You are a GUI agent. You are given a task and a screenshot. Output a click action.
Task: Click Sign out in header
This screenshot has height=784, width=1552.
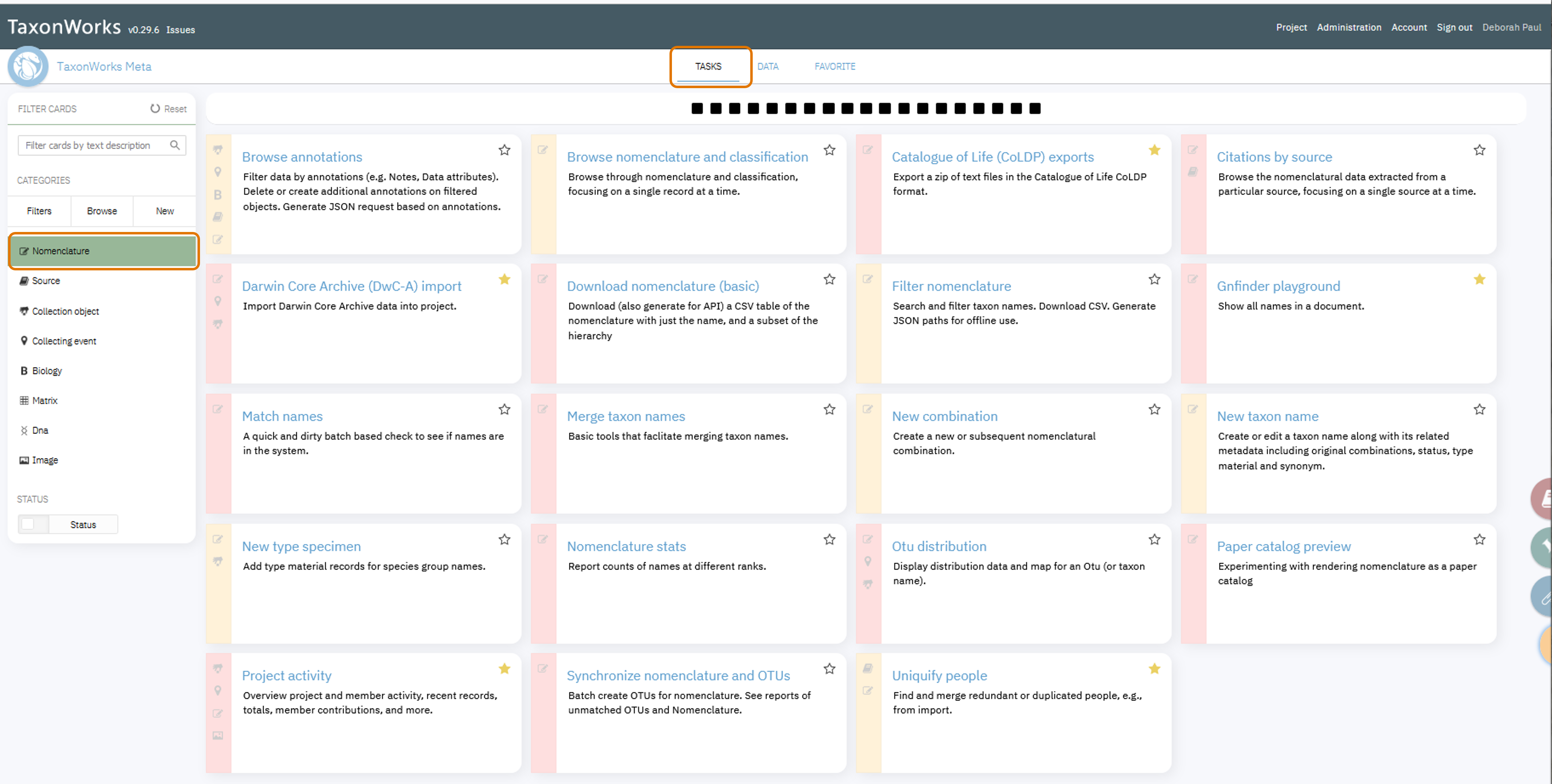tap(1454, 27)
